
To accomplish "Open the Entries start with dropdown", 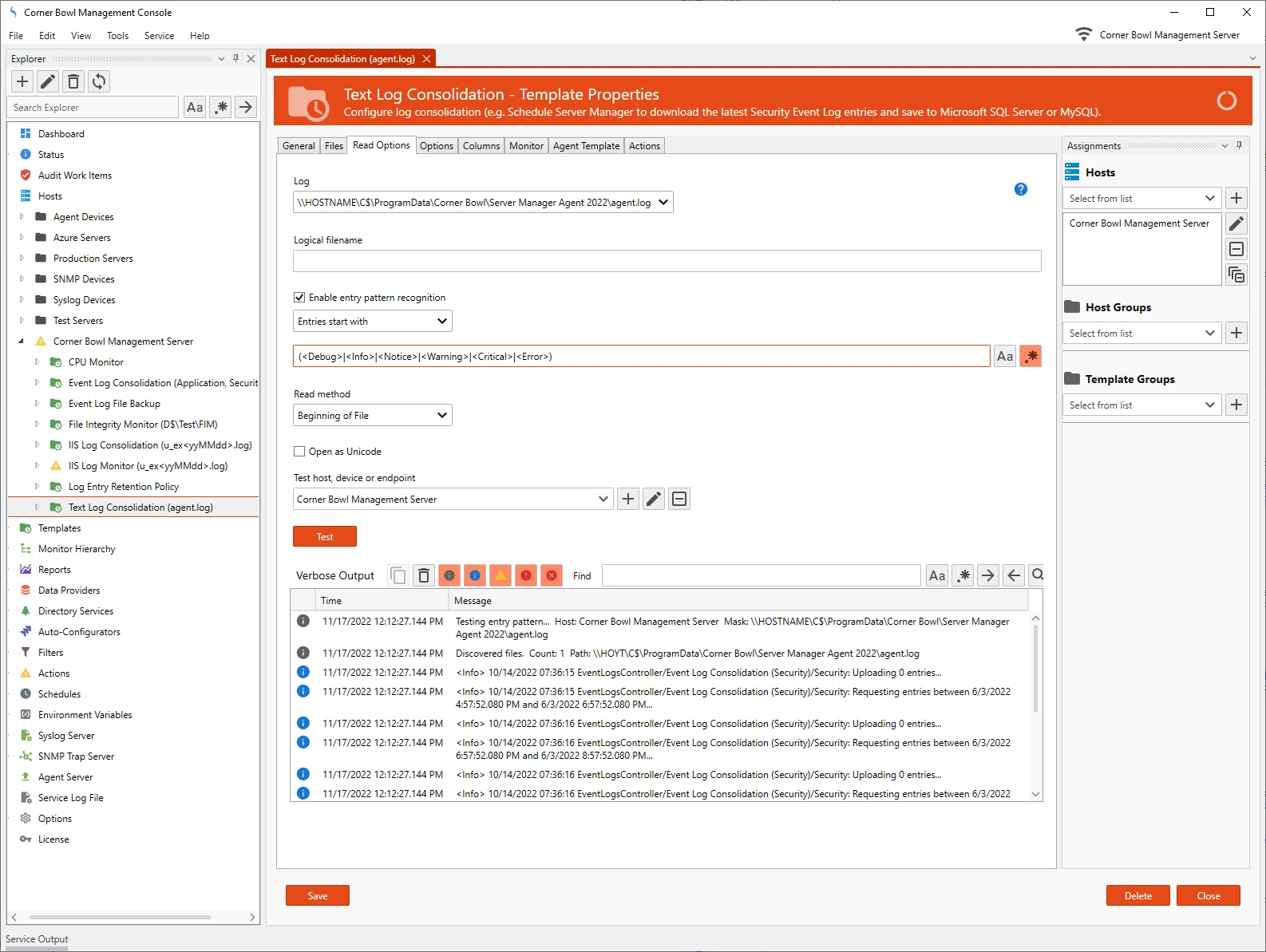I will point(372,322).
